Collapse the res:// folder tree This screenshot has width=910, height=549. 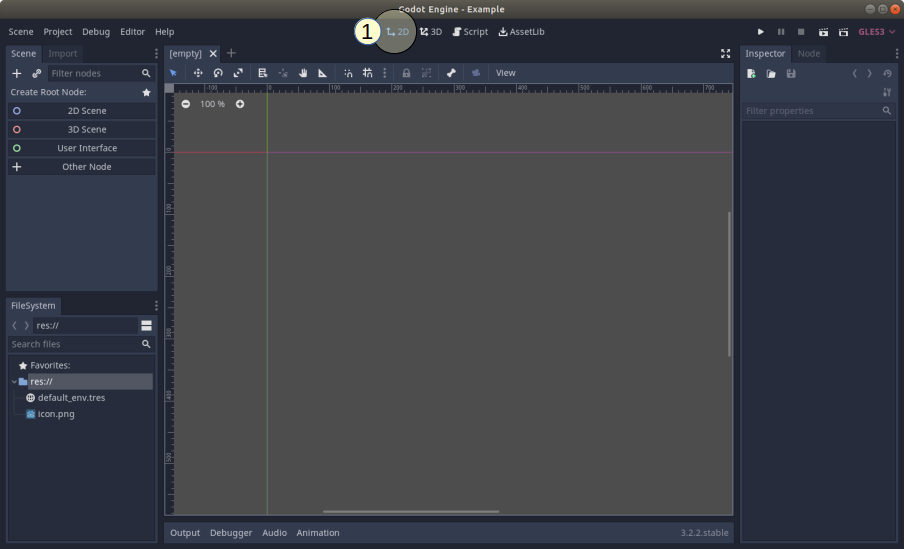pos(14,382)
